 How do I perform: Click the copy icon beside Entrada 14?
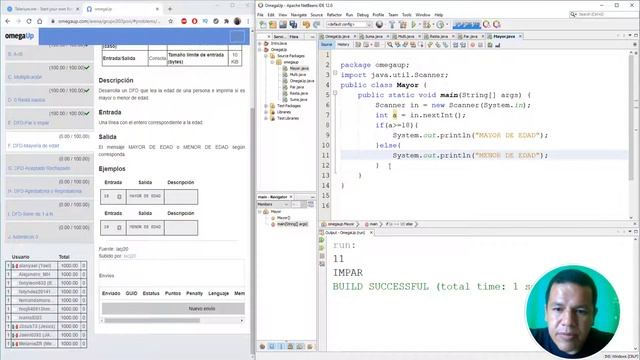tap(119, 228)
